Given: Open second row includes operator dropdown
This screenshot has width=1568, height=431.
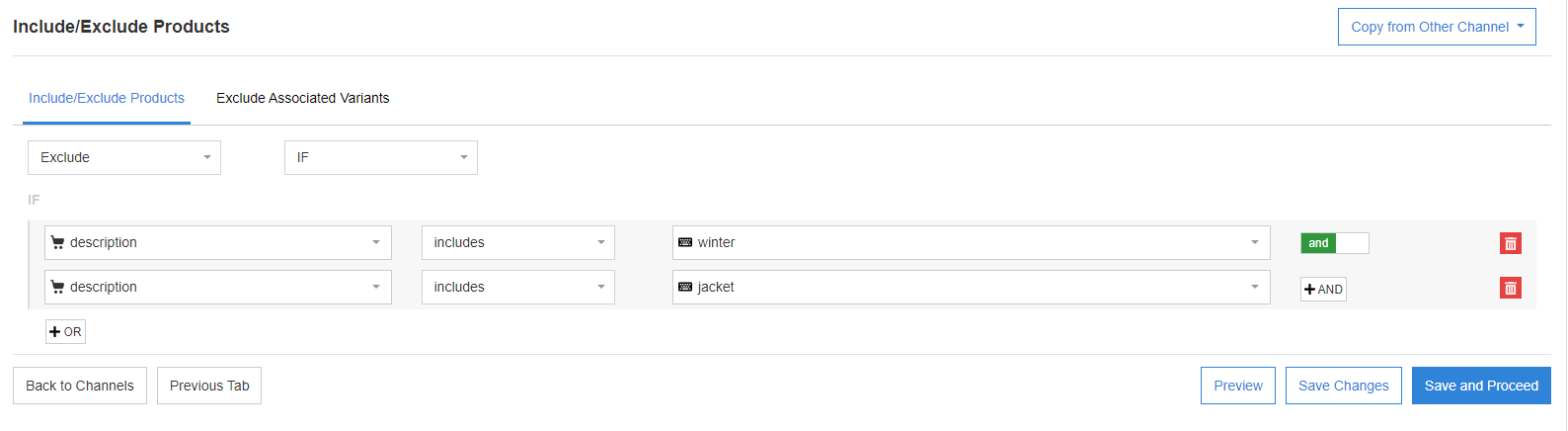Looking at the screenshot, I should click(x=517, y=287).
